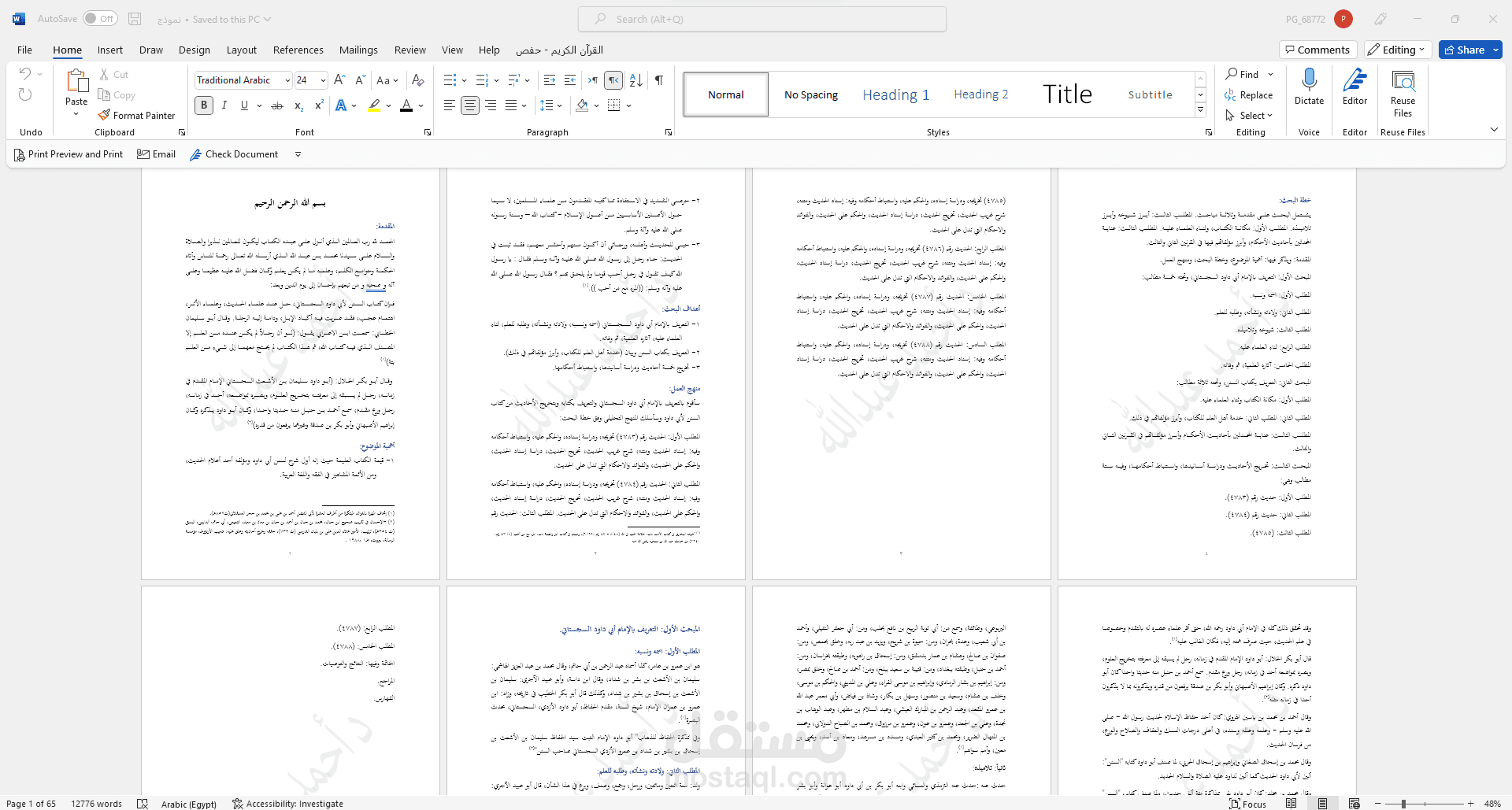Toggle Superscript formatting
1512x810 pixels.
pyautogui.click(x=319, y=105)
